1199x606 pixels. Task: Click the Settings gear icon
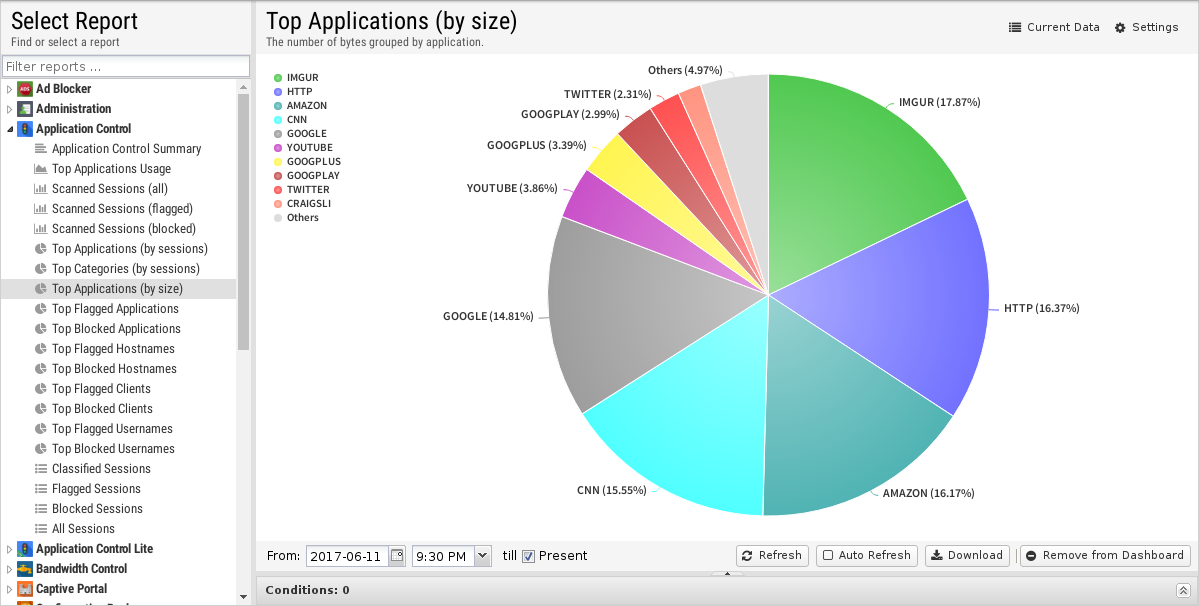pyautogui.click(x=1120, y=28)
